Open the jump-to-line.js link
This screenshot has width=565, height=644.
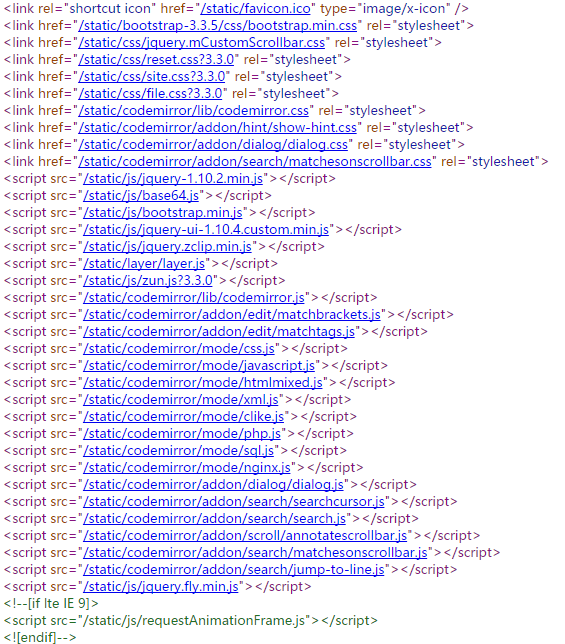tap(234, 570)
